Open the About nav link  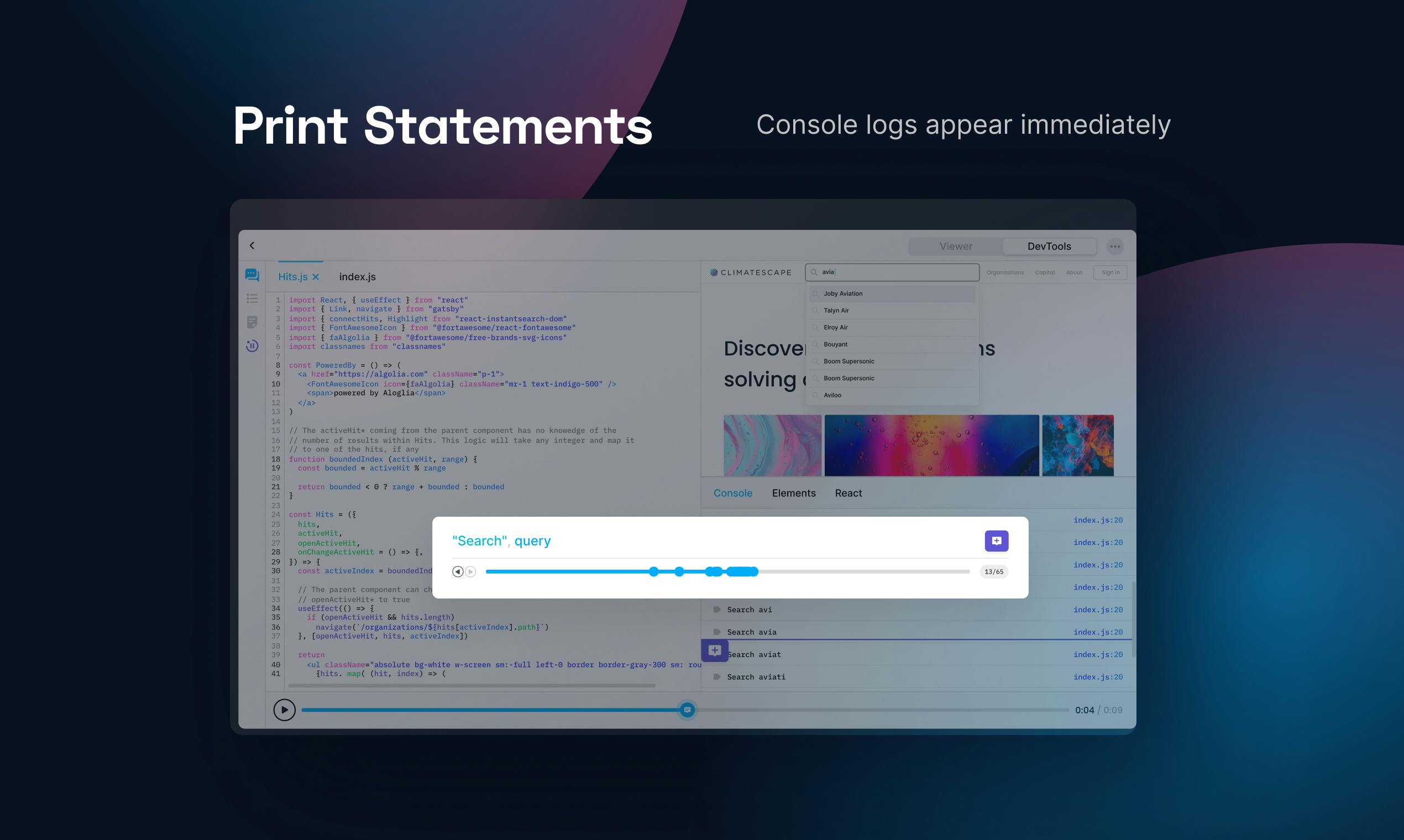coord(1074,272)
